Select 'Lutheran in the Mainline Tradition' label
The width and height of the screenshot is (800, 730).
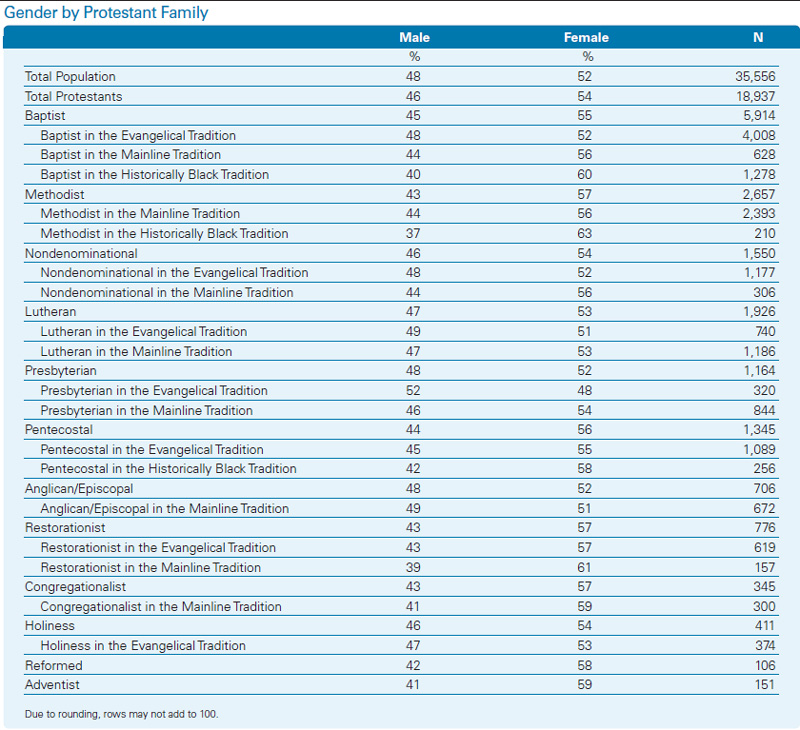pos(136,351)
